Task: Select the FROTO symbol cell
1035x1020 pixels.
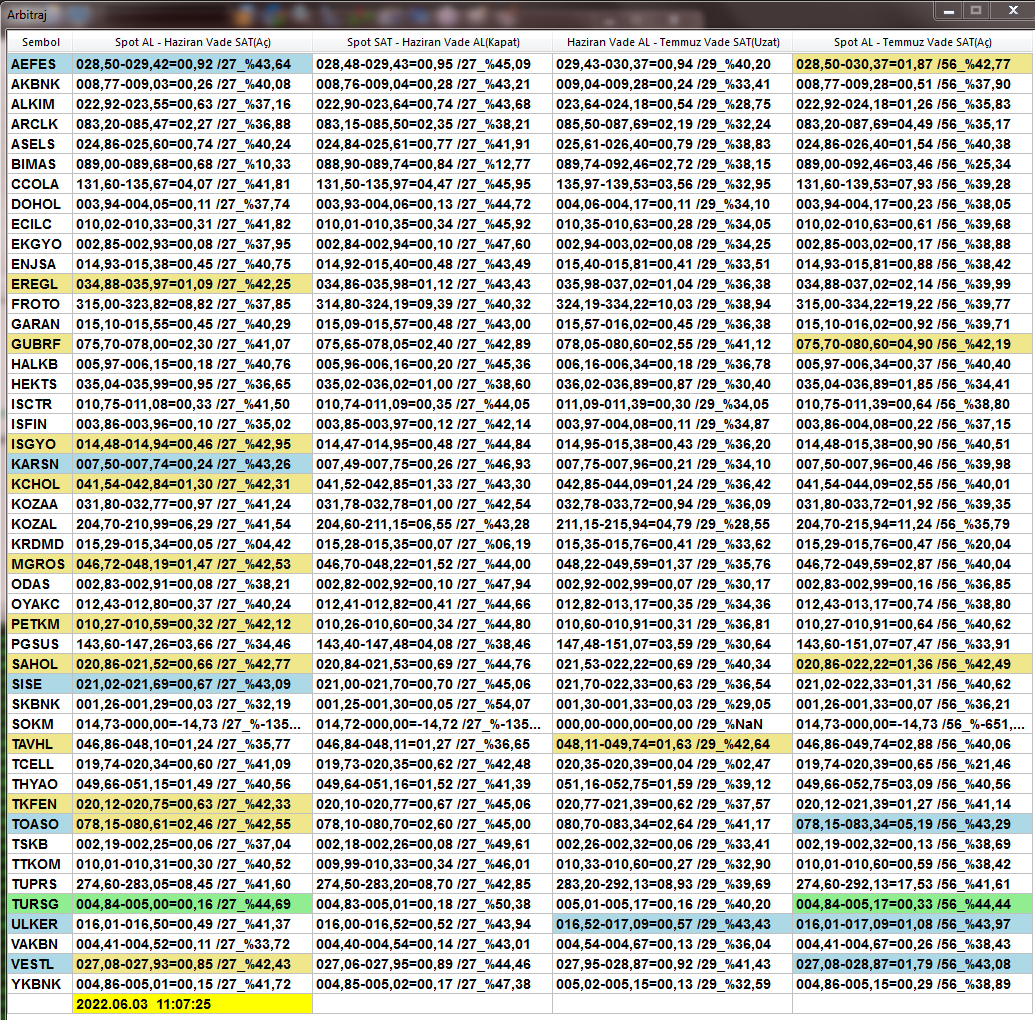Action: click(x=40, y=304)
